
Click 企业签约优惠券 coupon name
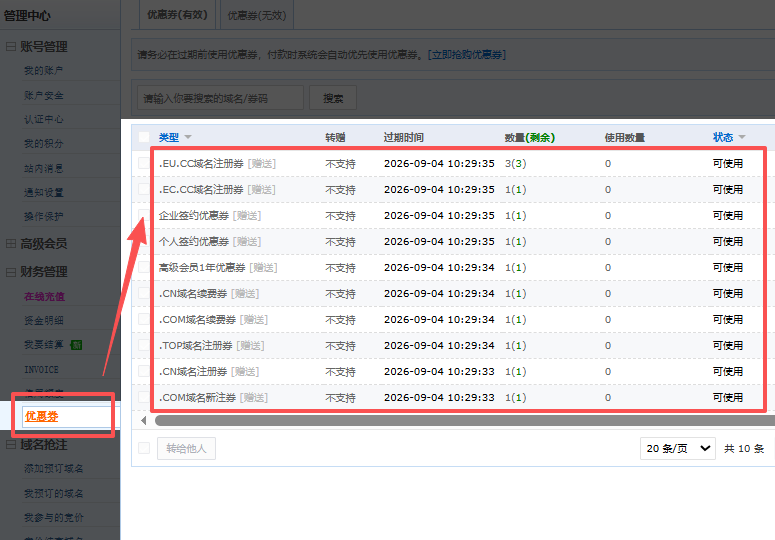pyautogui.click(x=194, y=216)
